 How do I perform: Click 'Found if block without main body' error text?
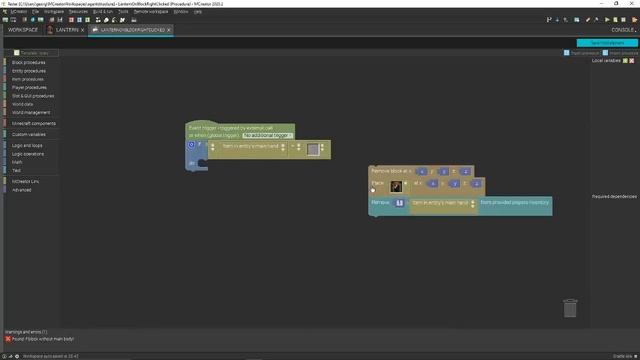point(43,339)
